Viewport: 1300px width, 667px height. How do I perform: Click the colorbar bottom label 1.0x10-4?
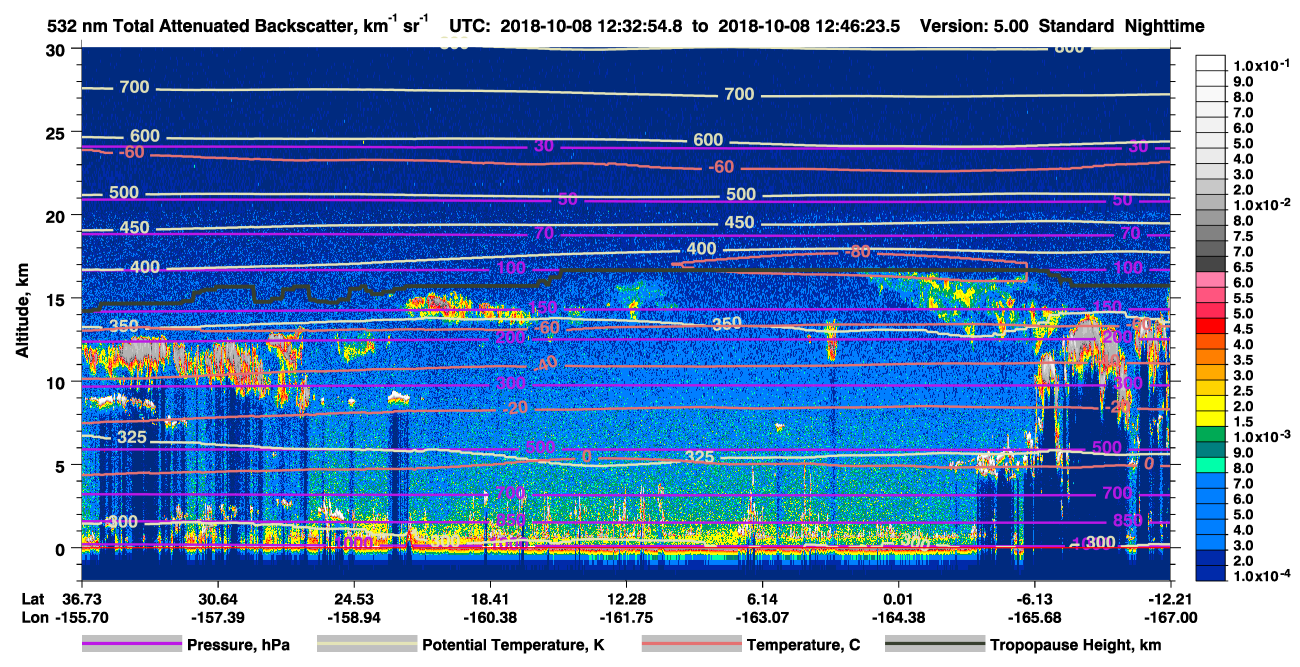tap(1260, 575)
